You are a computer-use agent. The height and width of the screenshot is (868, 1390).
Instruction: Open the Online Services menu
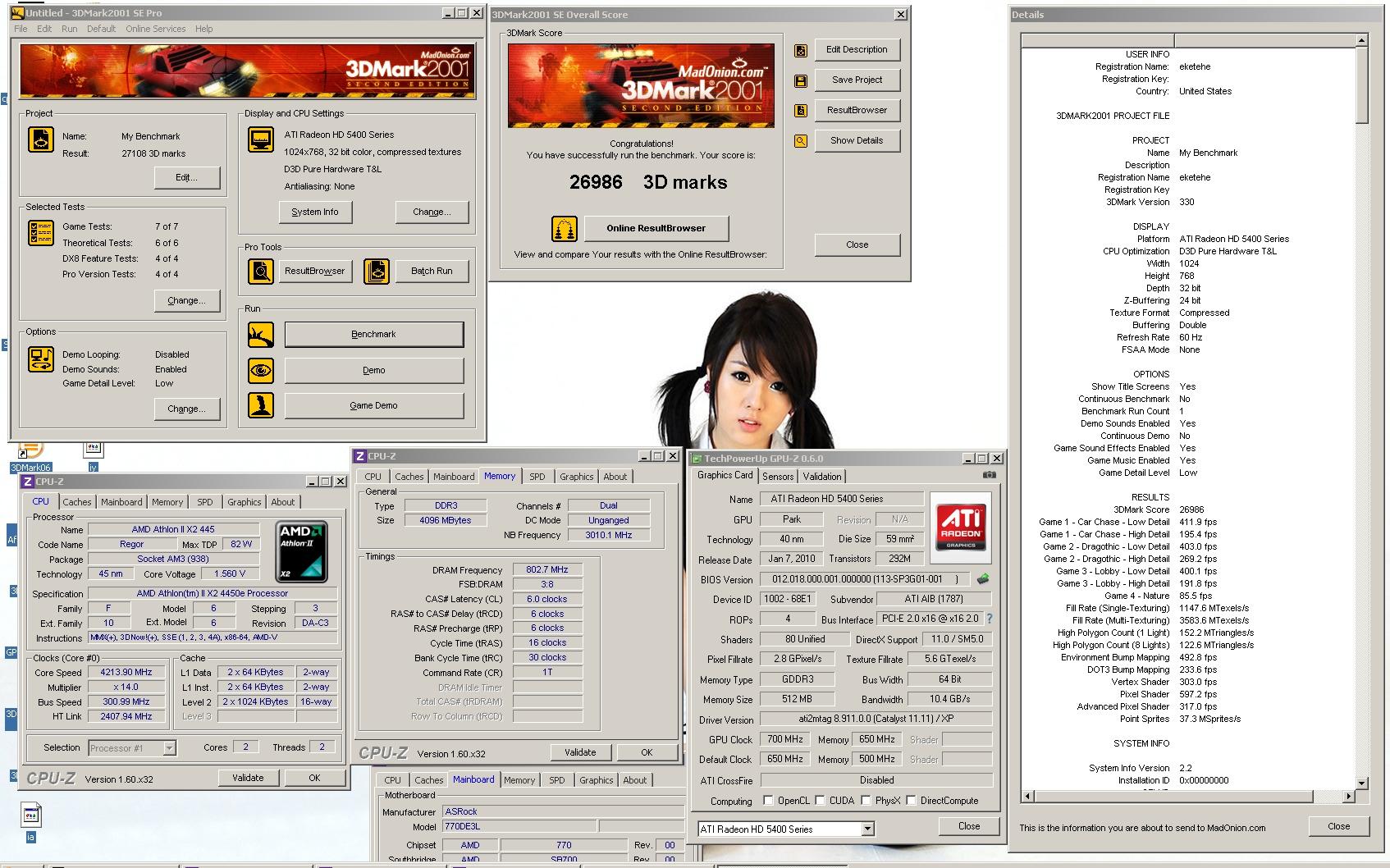point(155,29)
